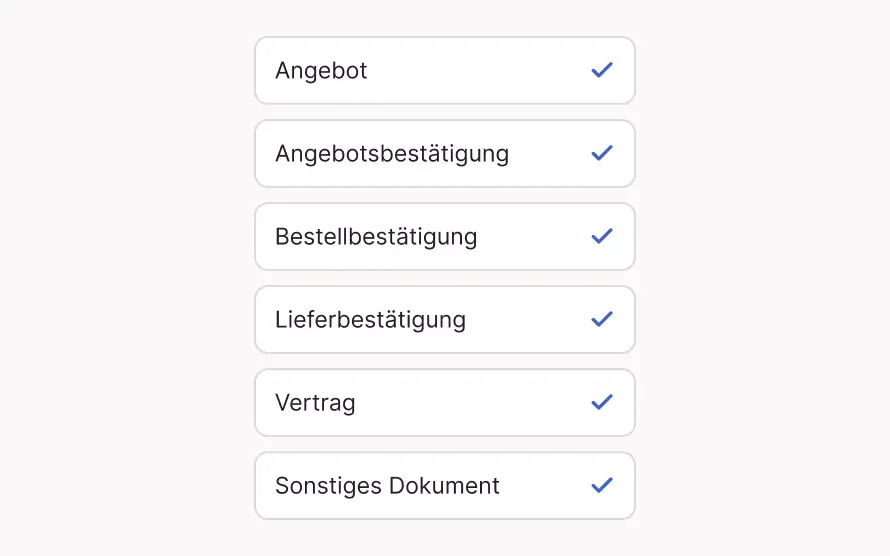Deselect the Angebot document type option
This screenshot has width=890, height=556.
pyautogui.click(x=445, y=71)
